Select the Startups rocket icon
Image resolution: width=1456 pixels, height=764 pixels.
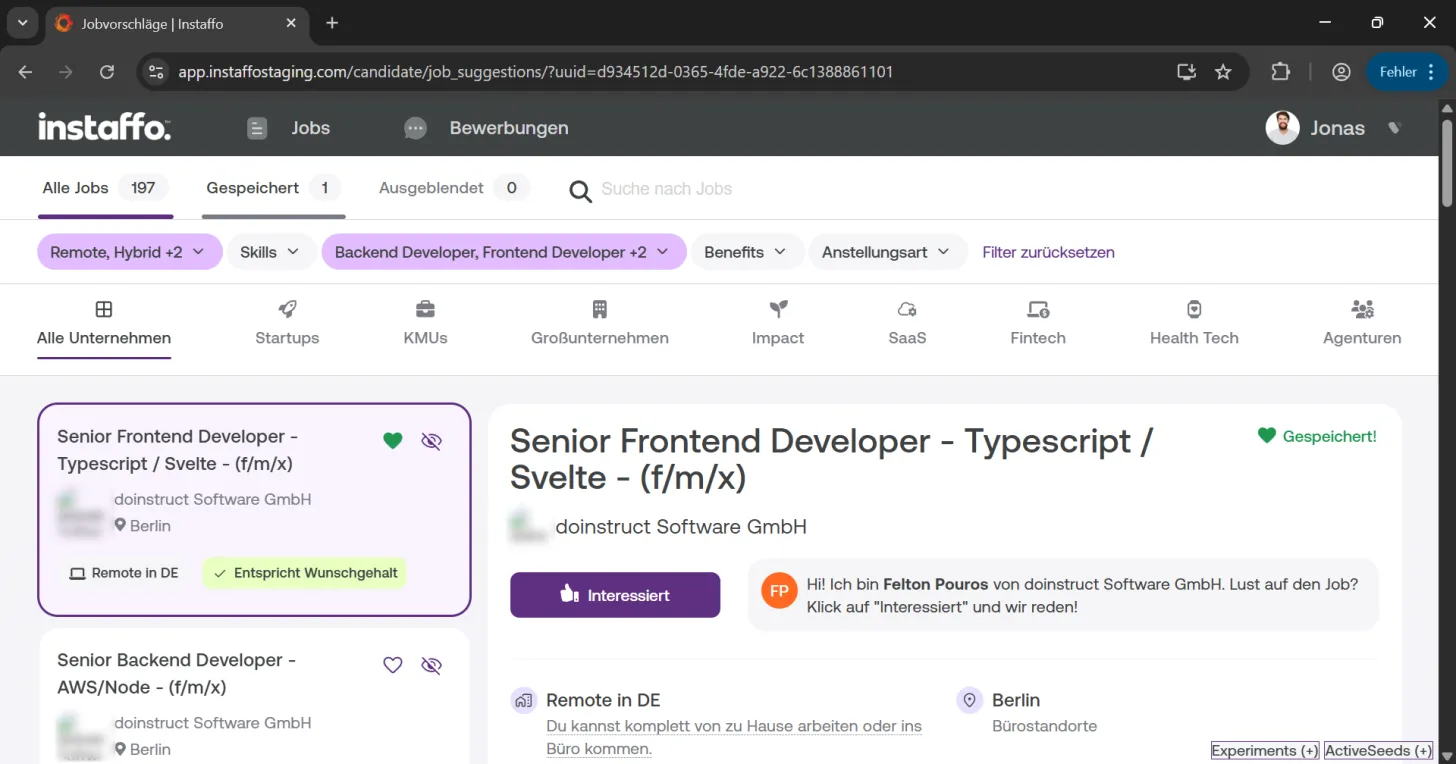pos(287,309)
